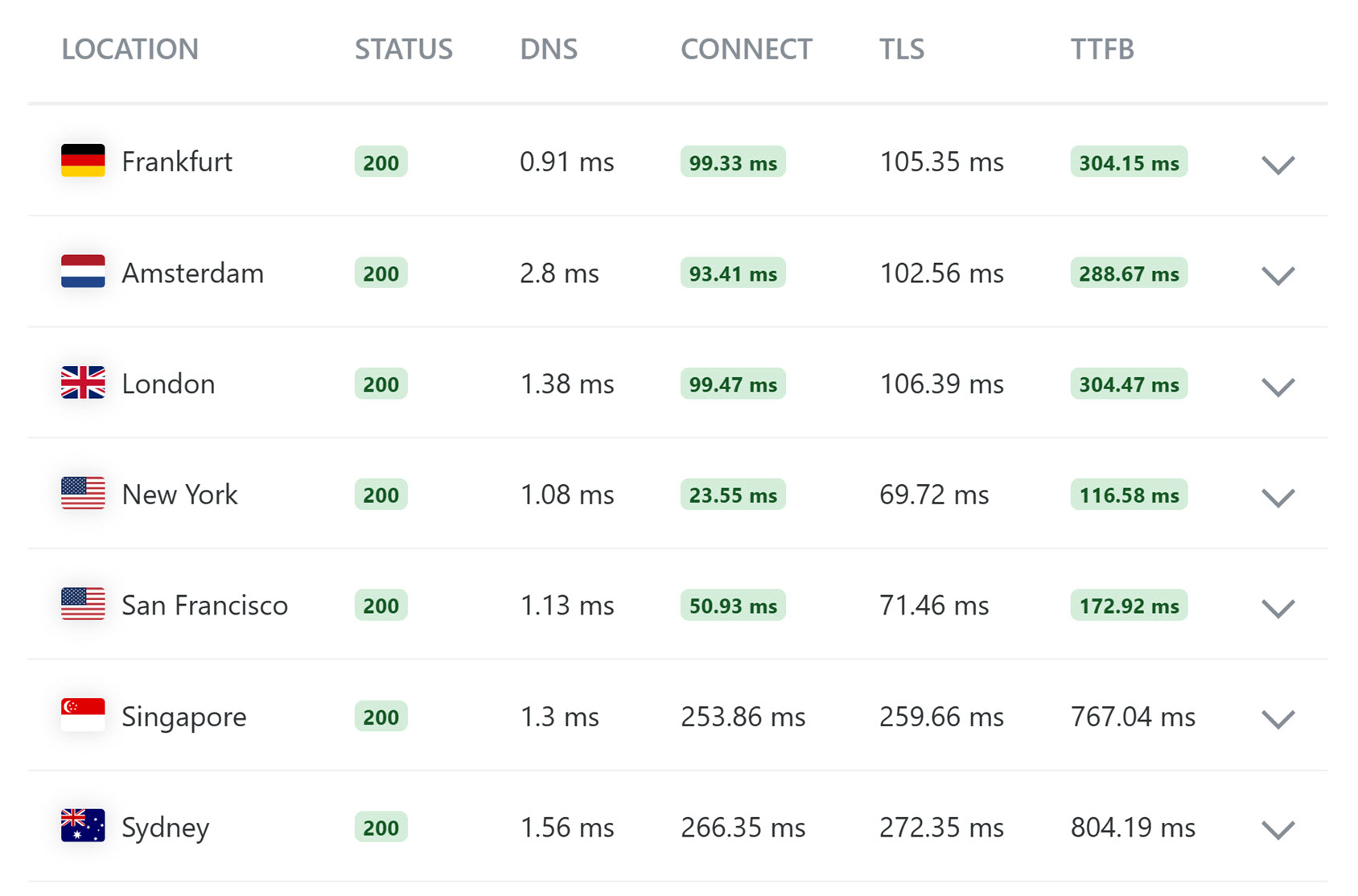The image size is (1358, 896).
Task: Sort by the CONNECT column header
Action: [746, 49]
